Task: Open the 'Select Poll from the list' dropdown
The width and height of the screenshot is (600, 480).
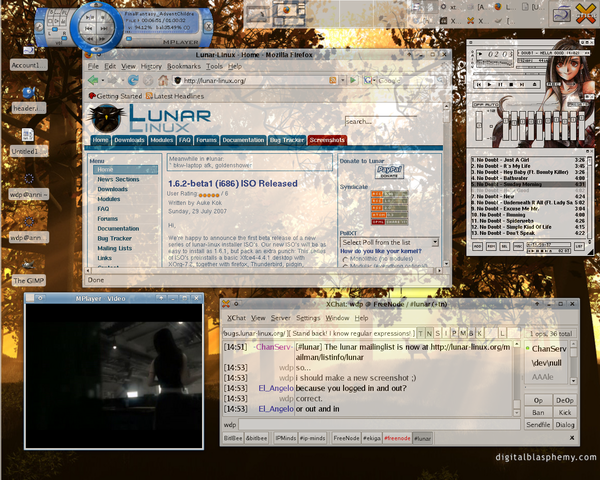Action: click(389, 242)
